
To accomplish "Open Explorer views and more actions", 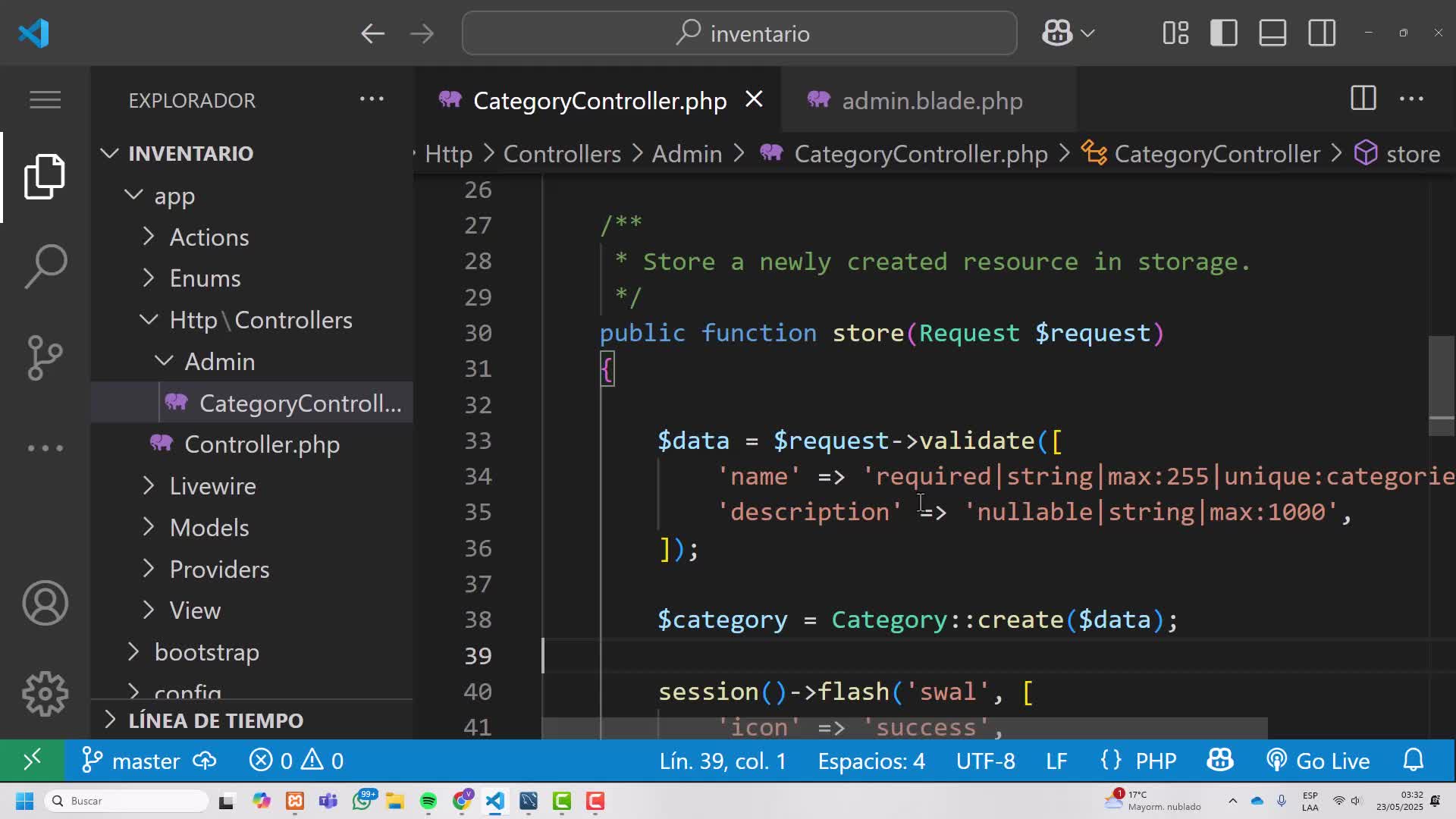I will tap(372, 99).
